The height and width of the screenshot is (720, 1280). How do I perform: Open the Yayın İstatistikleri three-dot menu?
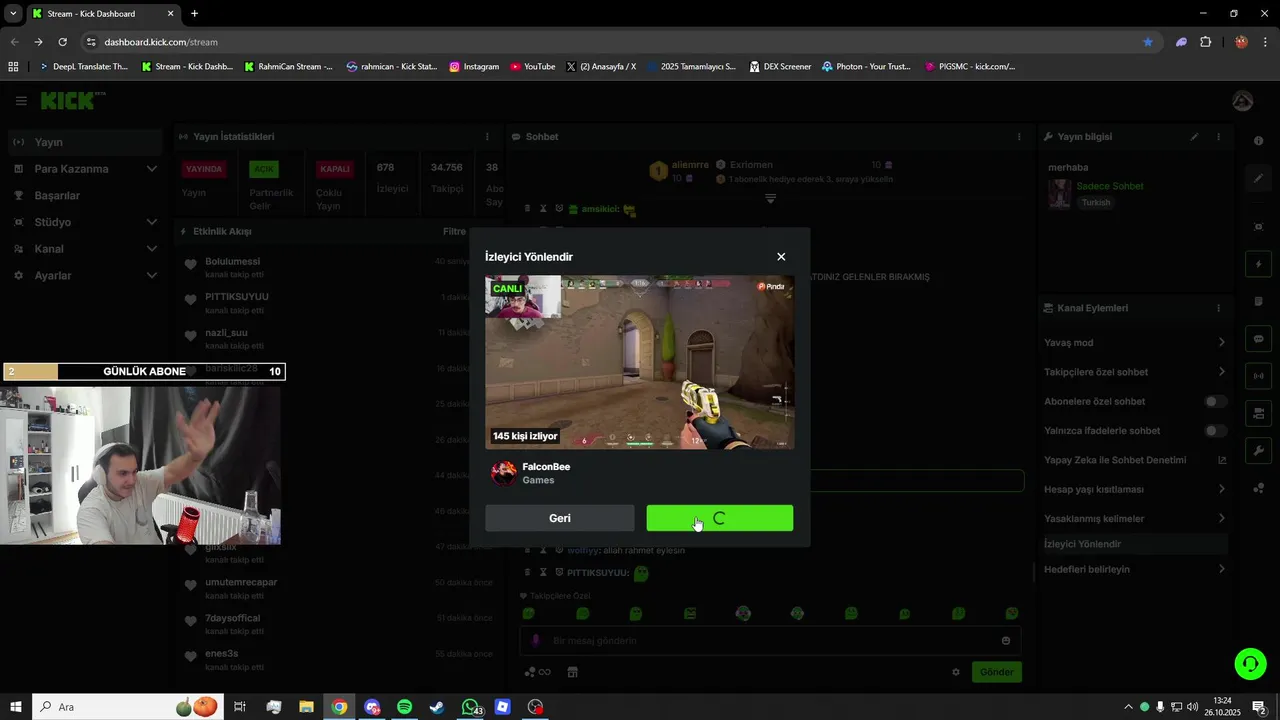pyautogui.click(x=487, y=137)
